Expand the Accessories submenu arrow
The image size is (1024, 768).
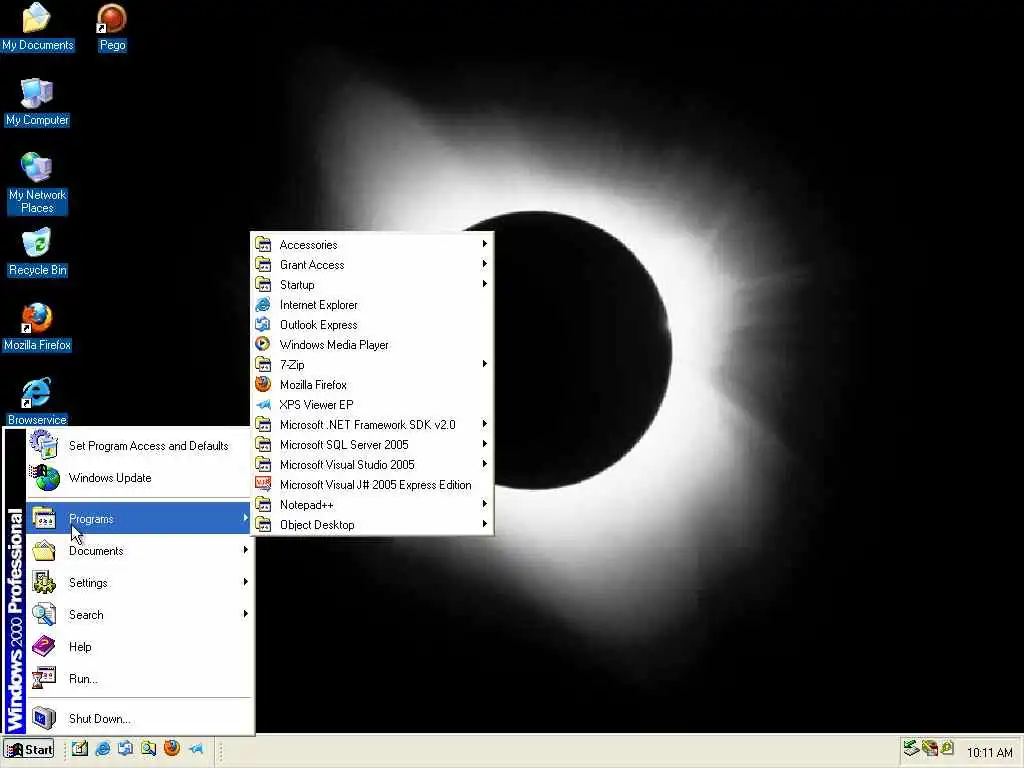485,244
